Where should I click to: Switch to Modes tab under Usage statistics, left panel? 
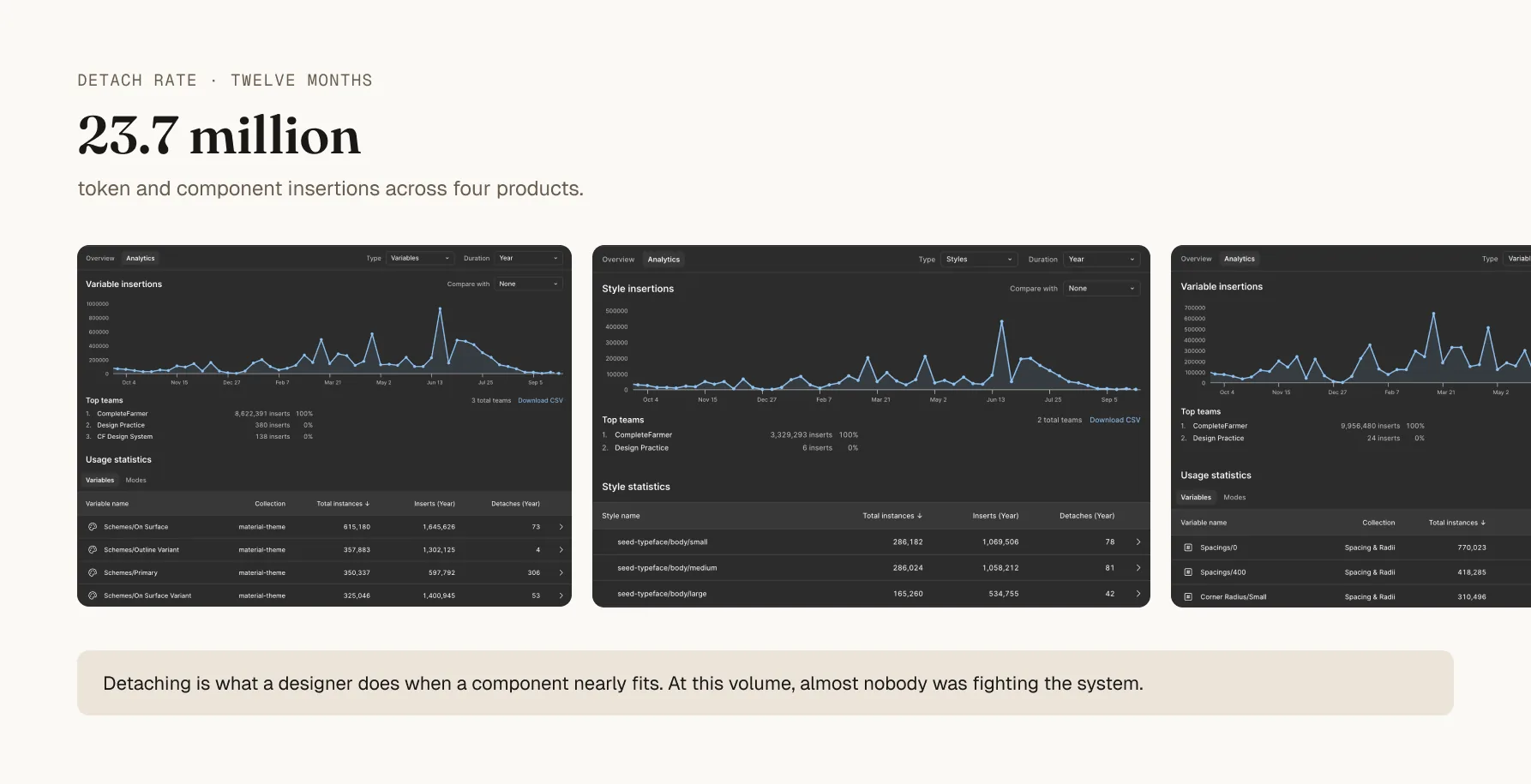click(x=136, y=480)
